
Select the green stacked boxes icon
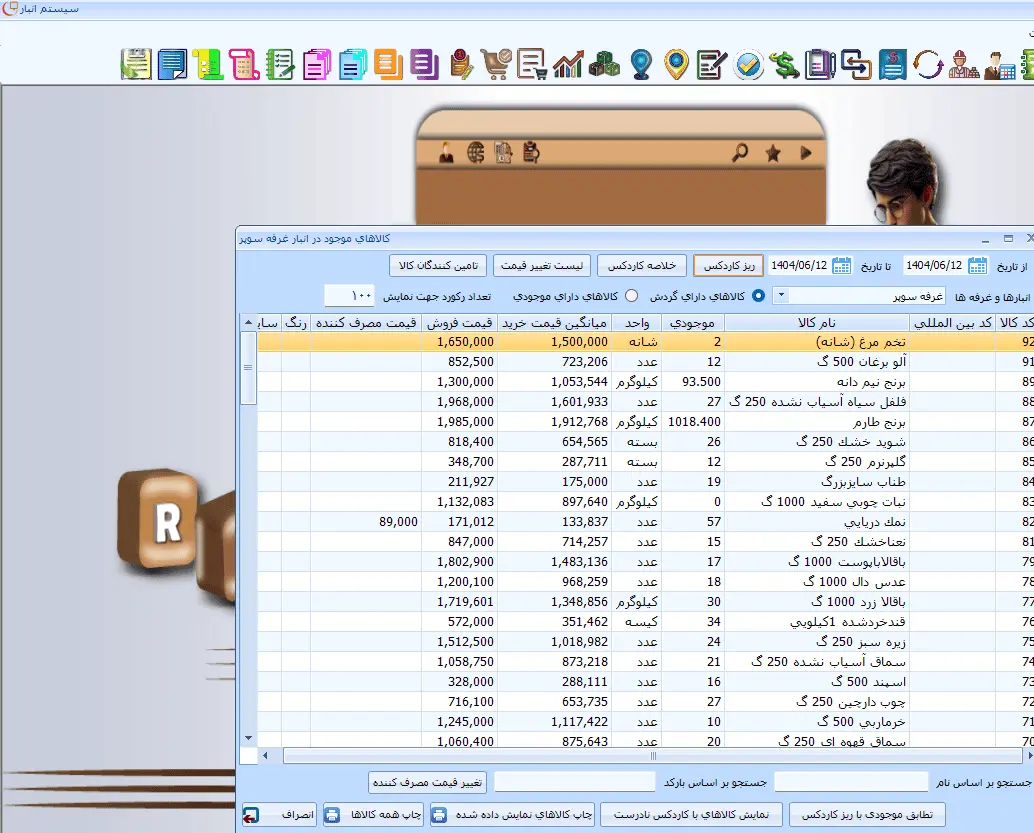click(604, 65)
